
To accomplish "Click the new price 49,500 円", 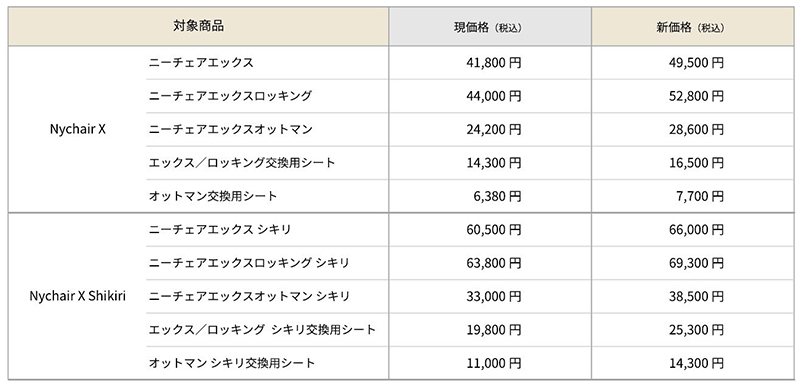I will [x=696, y=63].
